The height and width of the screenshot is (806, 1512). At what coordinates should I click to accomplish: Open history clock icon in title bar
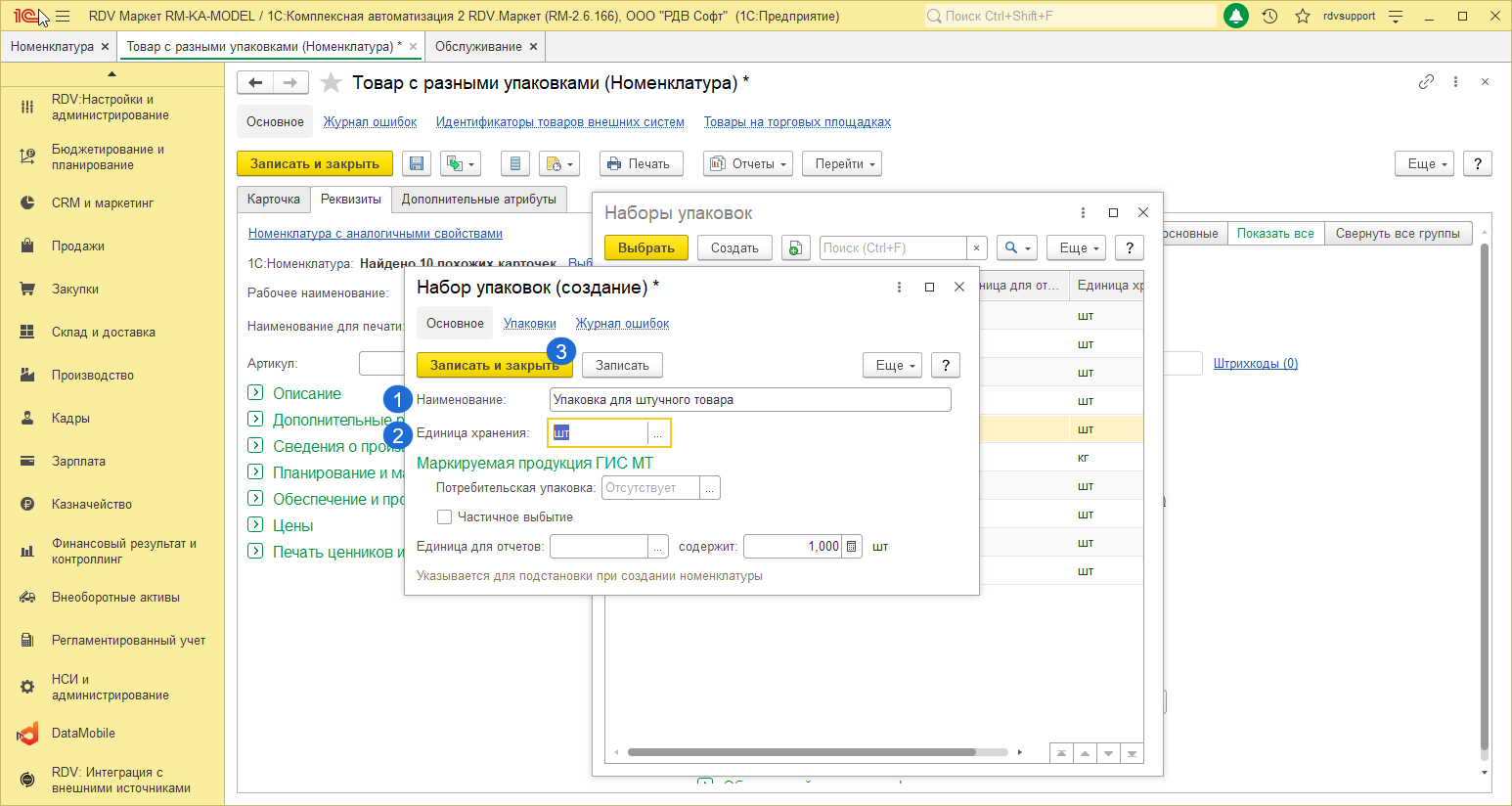1269,17
